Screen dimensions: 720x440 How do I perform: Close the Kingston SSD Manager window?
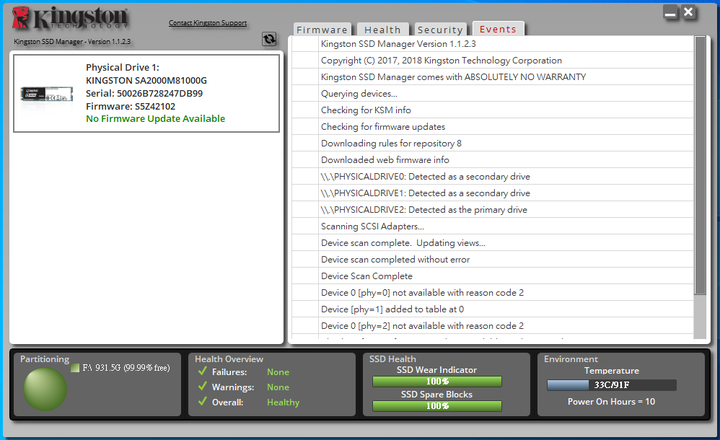click(688, 12)
